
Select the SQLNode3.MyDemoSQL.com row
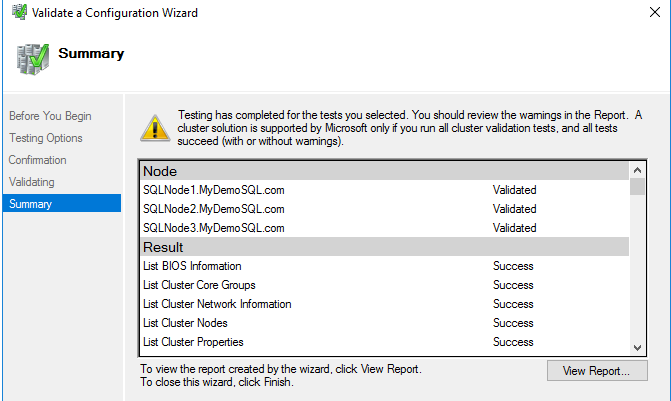tap(214, 228)
